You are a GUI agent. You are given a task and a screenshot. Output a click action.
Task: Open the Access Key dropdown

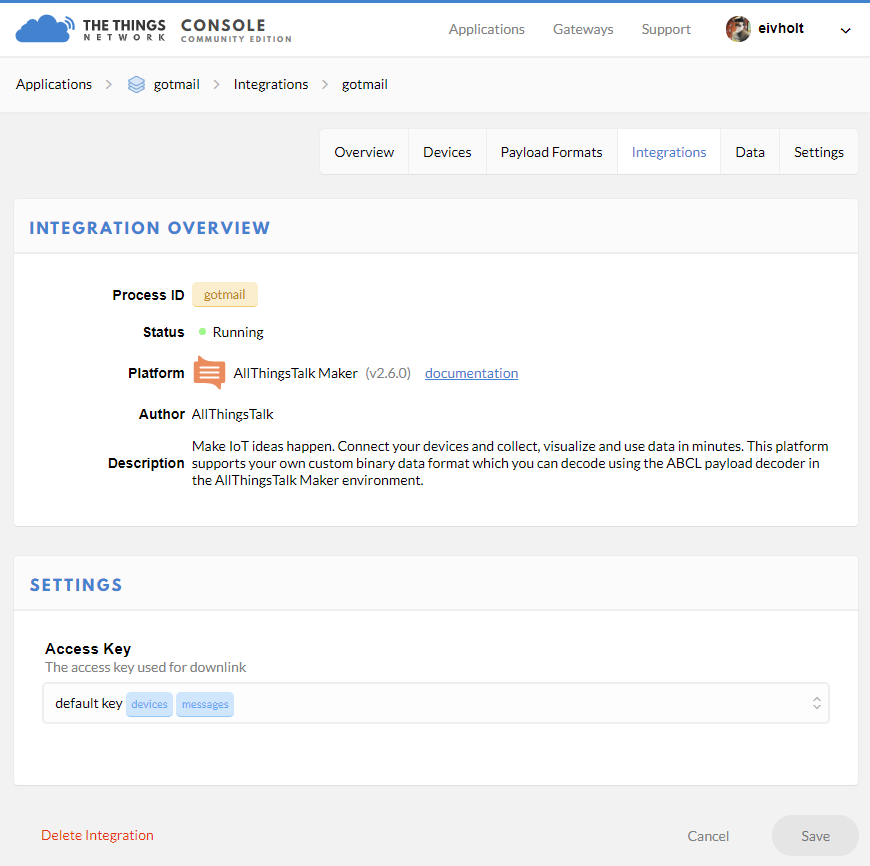(x=436, y=703)
